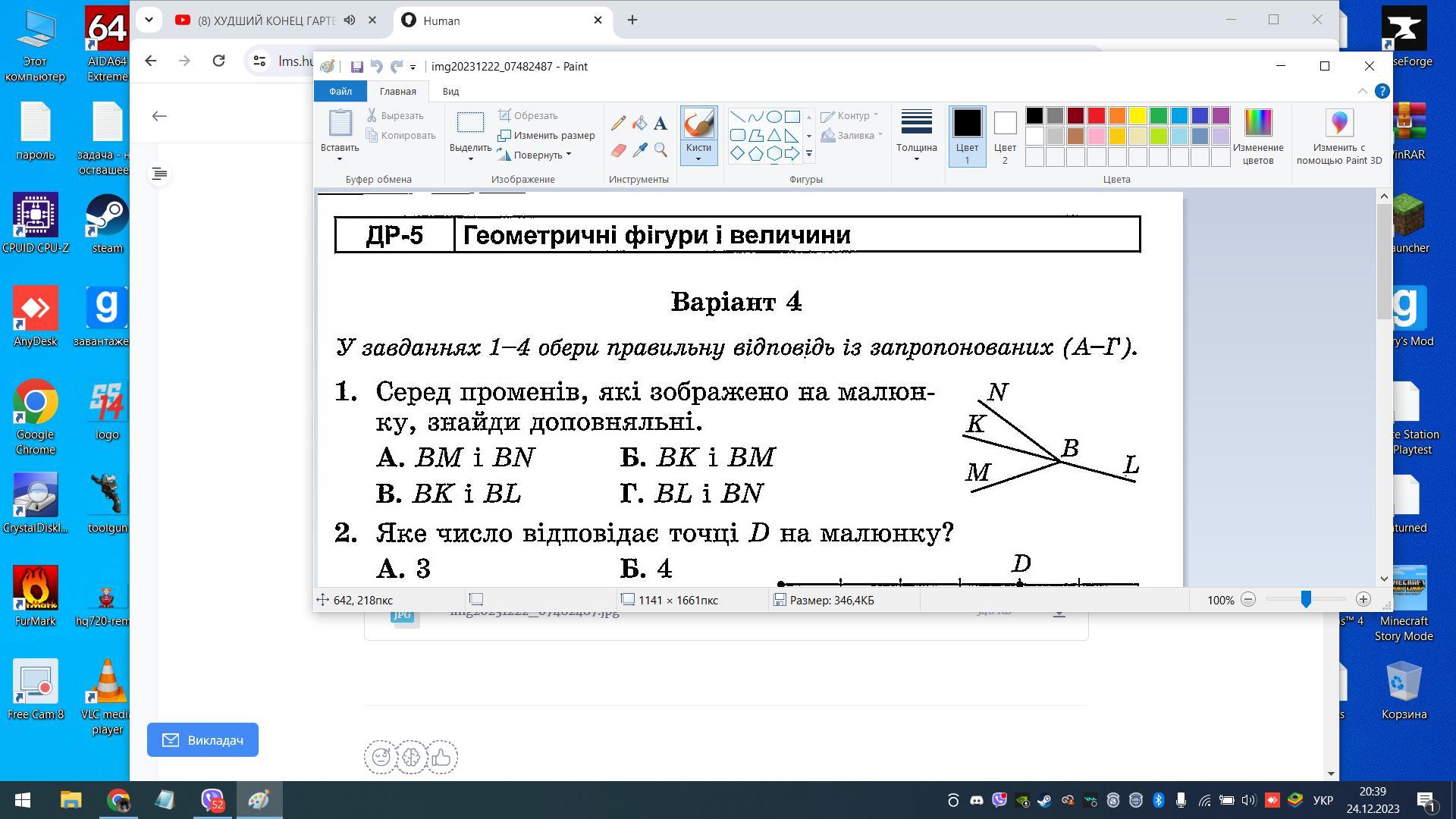Select Цвет 2 as the active color slot
The height and width of the screenshot is (819, 1456).
[1005, 136]
